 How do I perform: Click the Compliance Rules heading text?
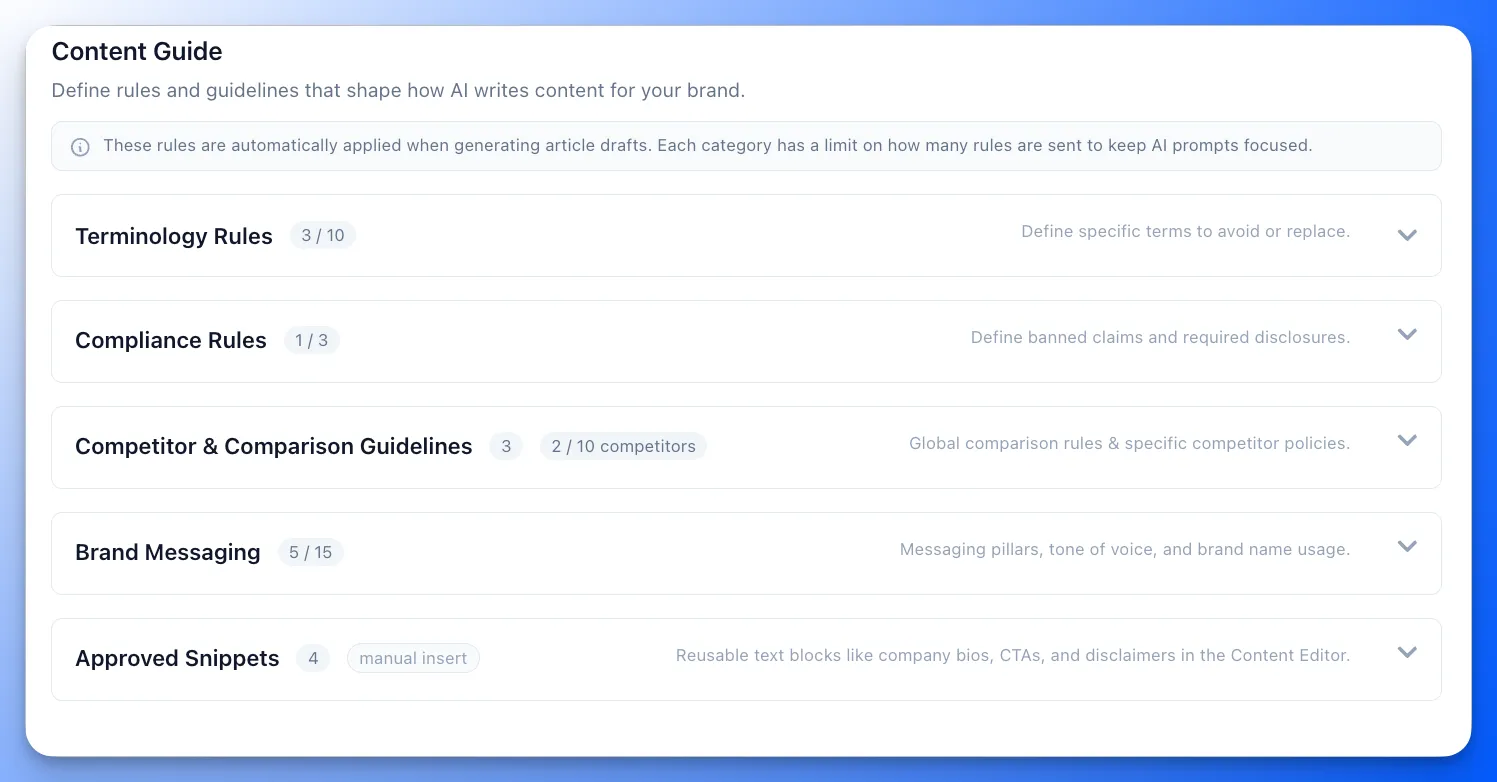pos(170,340)
